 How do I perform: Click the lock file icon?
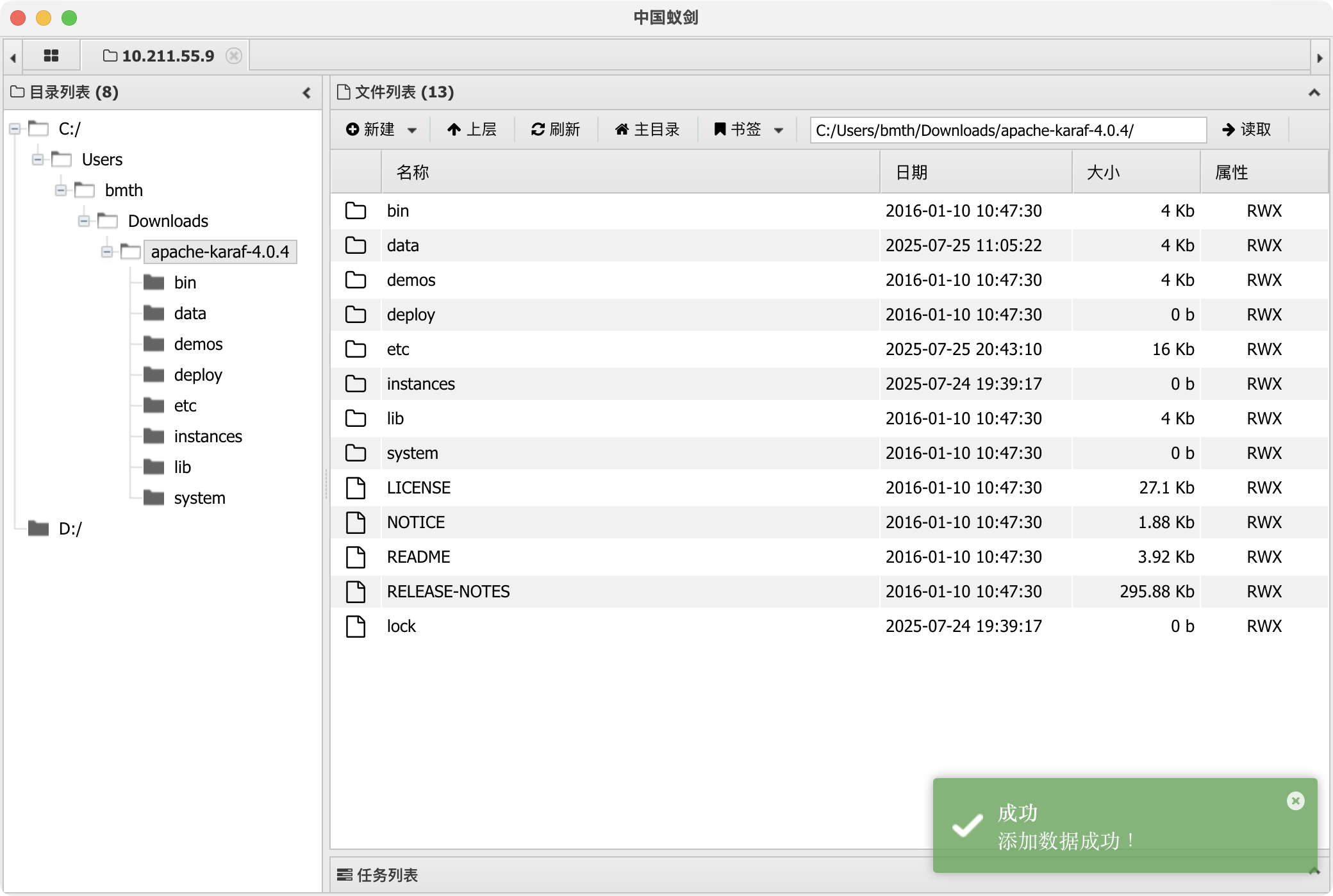tap(356, 626)
